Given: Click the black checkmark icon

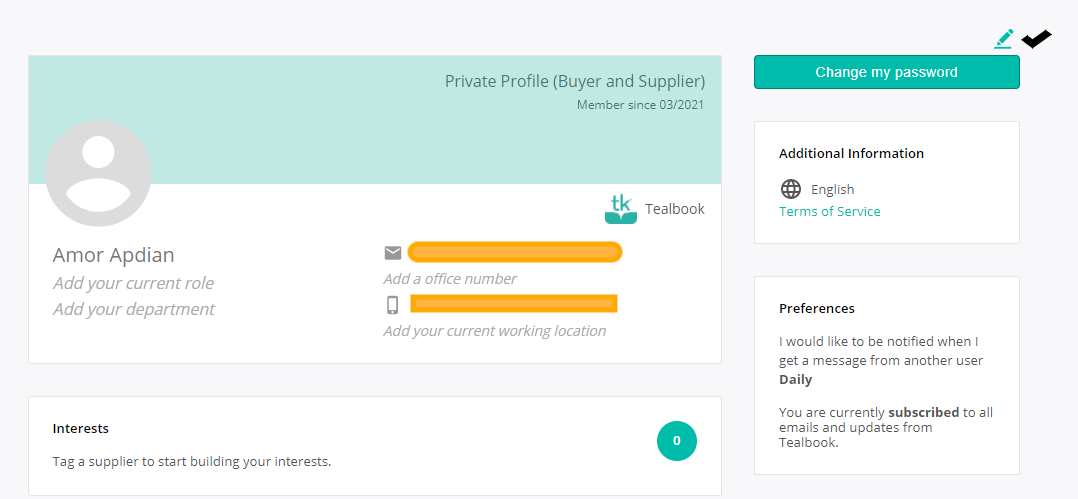Looking at the screenshot, I should (1037, 40).
